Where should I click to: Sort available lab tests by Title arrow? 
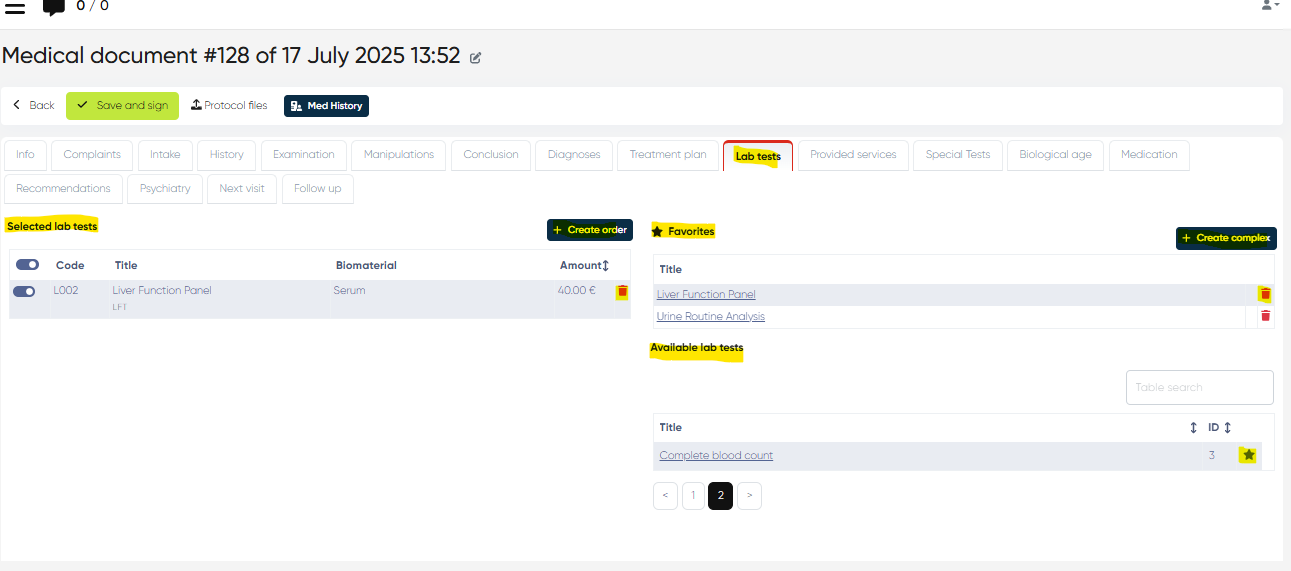tap(1193, 428)
